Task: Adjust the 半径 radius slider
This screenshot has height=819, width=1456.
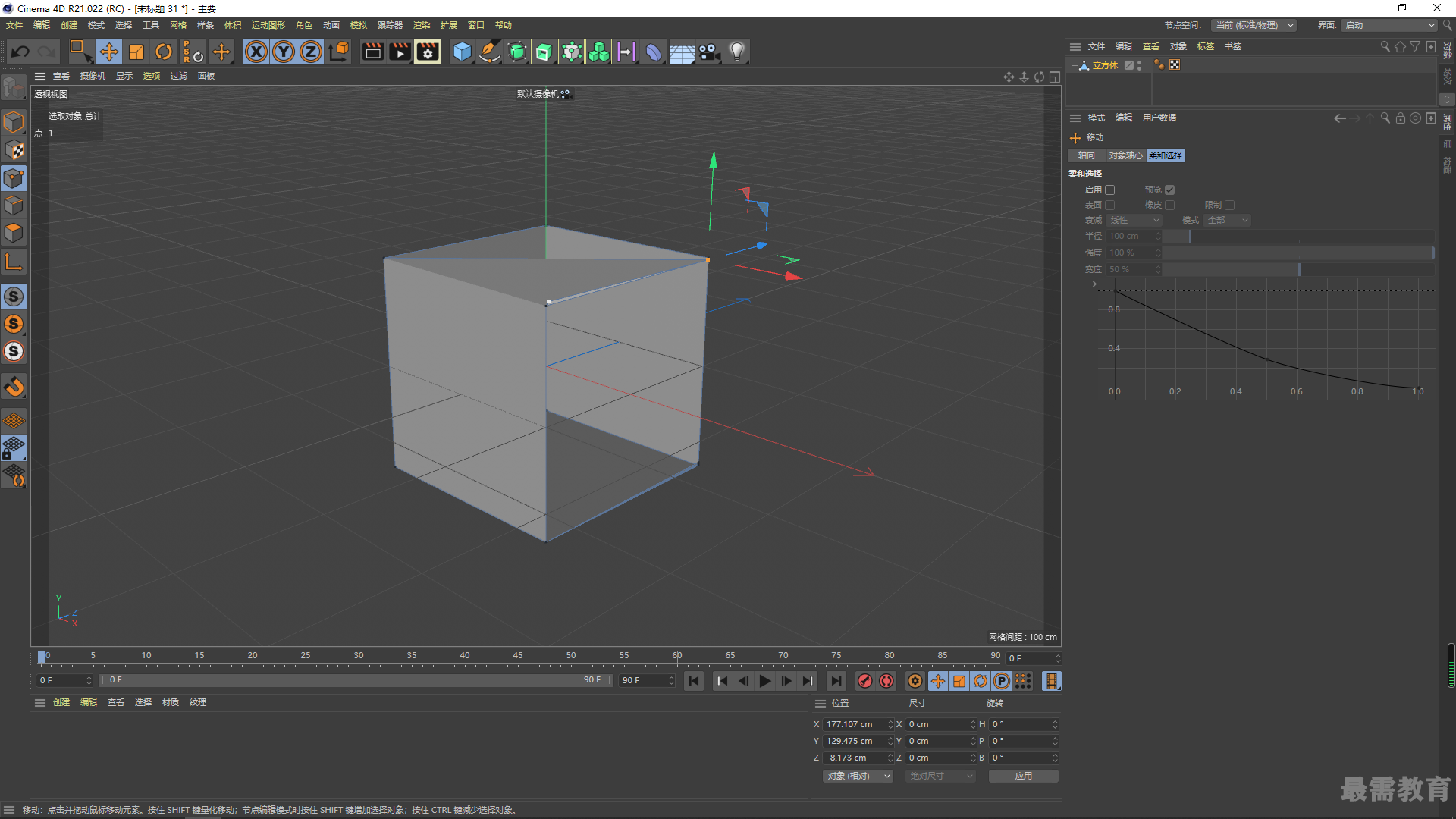Action: pos(1298,236)
